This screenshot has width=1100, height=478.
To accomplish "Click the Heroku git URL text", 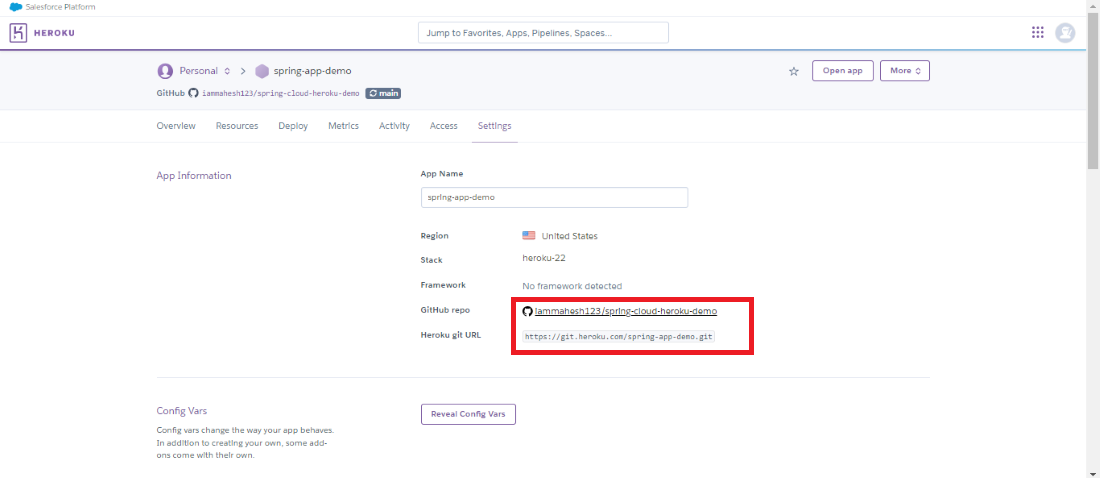I will coord(618,337).
